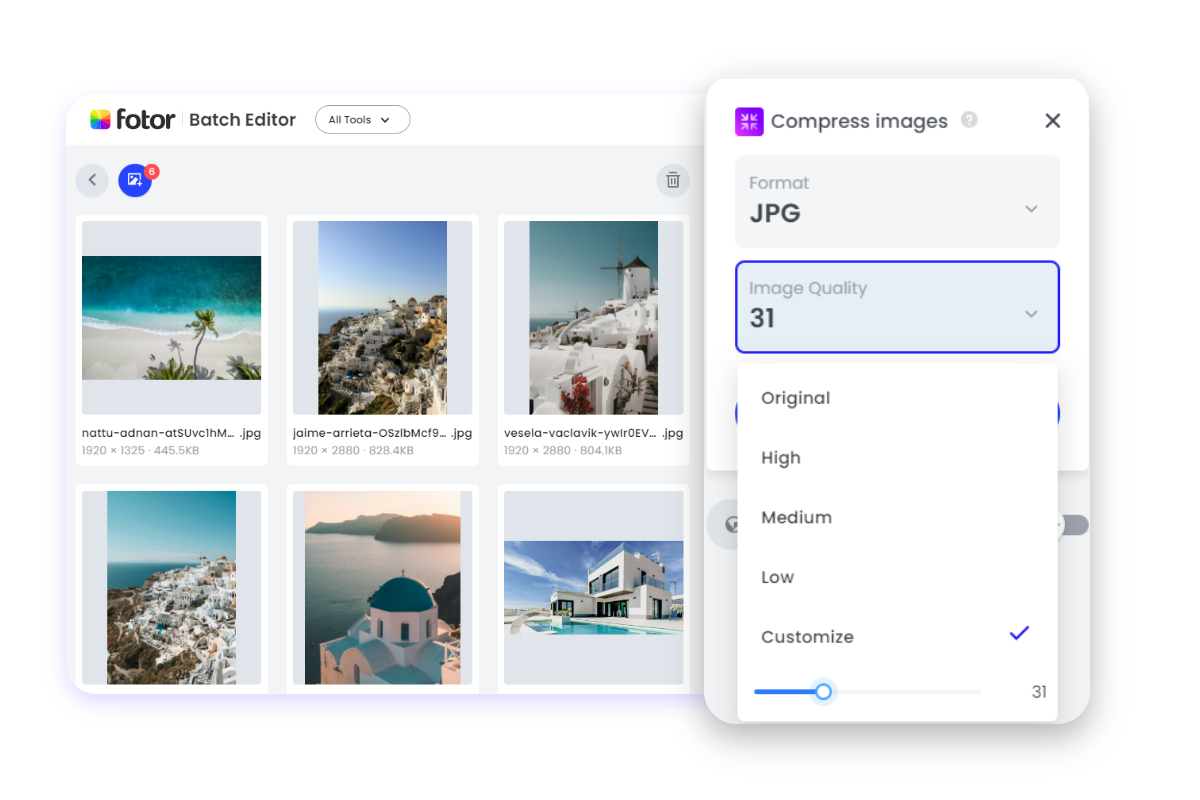
Task: Open the nattu-adnan beach image thumbnail
Action: coord(171,318)
